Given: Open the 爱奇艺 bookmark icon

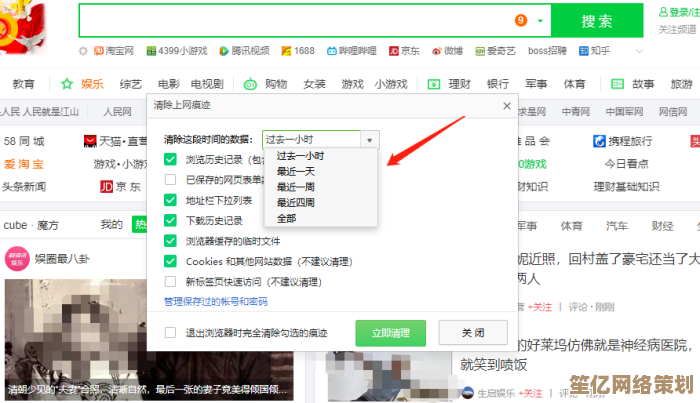Looking at the screenshot, I should pyautogui.click(x=479, y=50).
